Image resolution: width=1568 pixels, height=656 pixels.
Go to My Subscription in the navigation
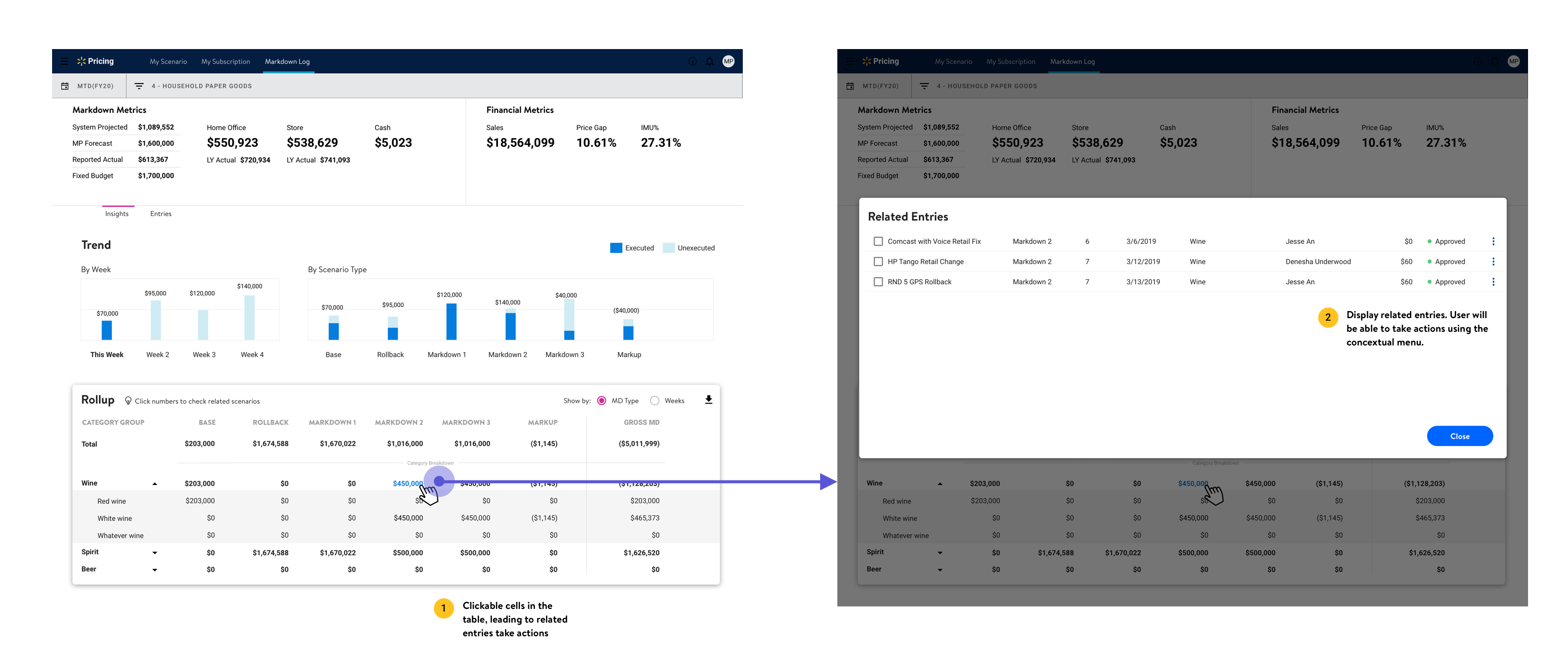[225, 62]
